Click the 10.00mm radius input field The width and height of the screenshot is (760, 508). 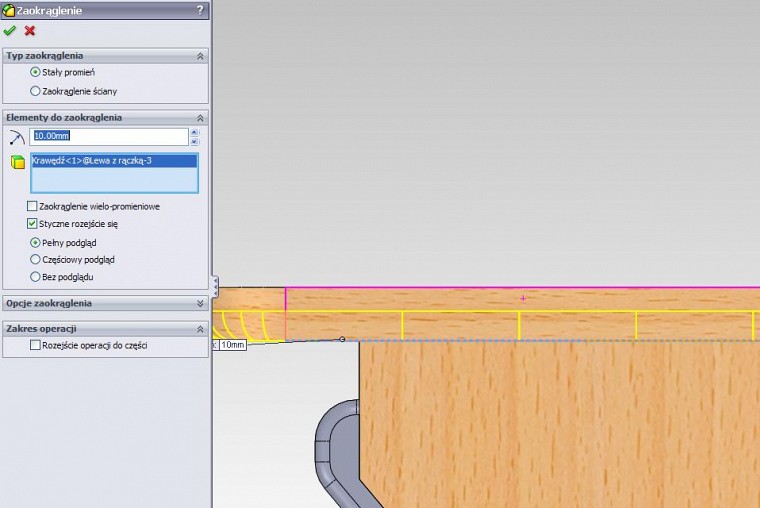(109, 137)
